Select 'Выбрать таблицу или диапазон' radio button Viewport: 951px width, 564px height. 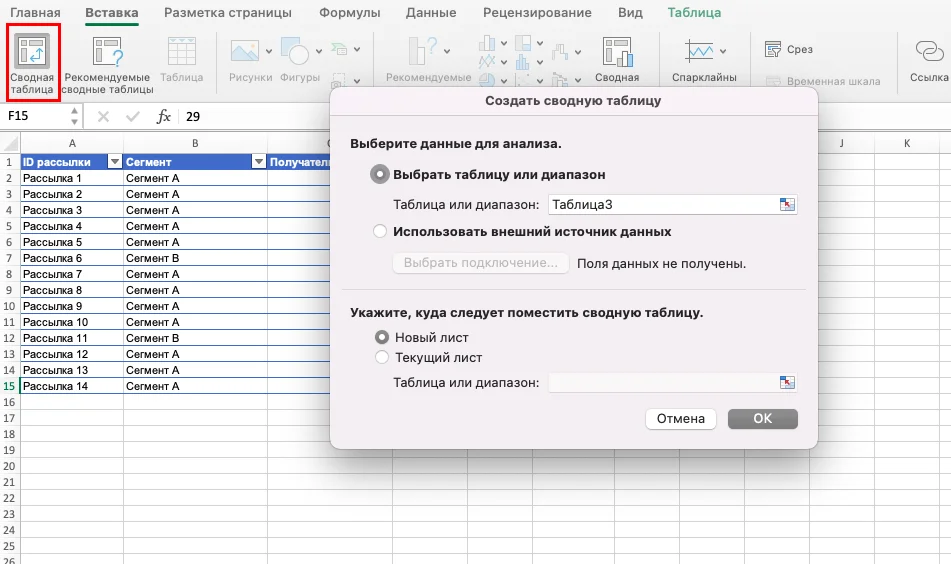379,174
